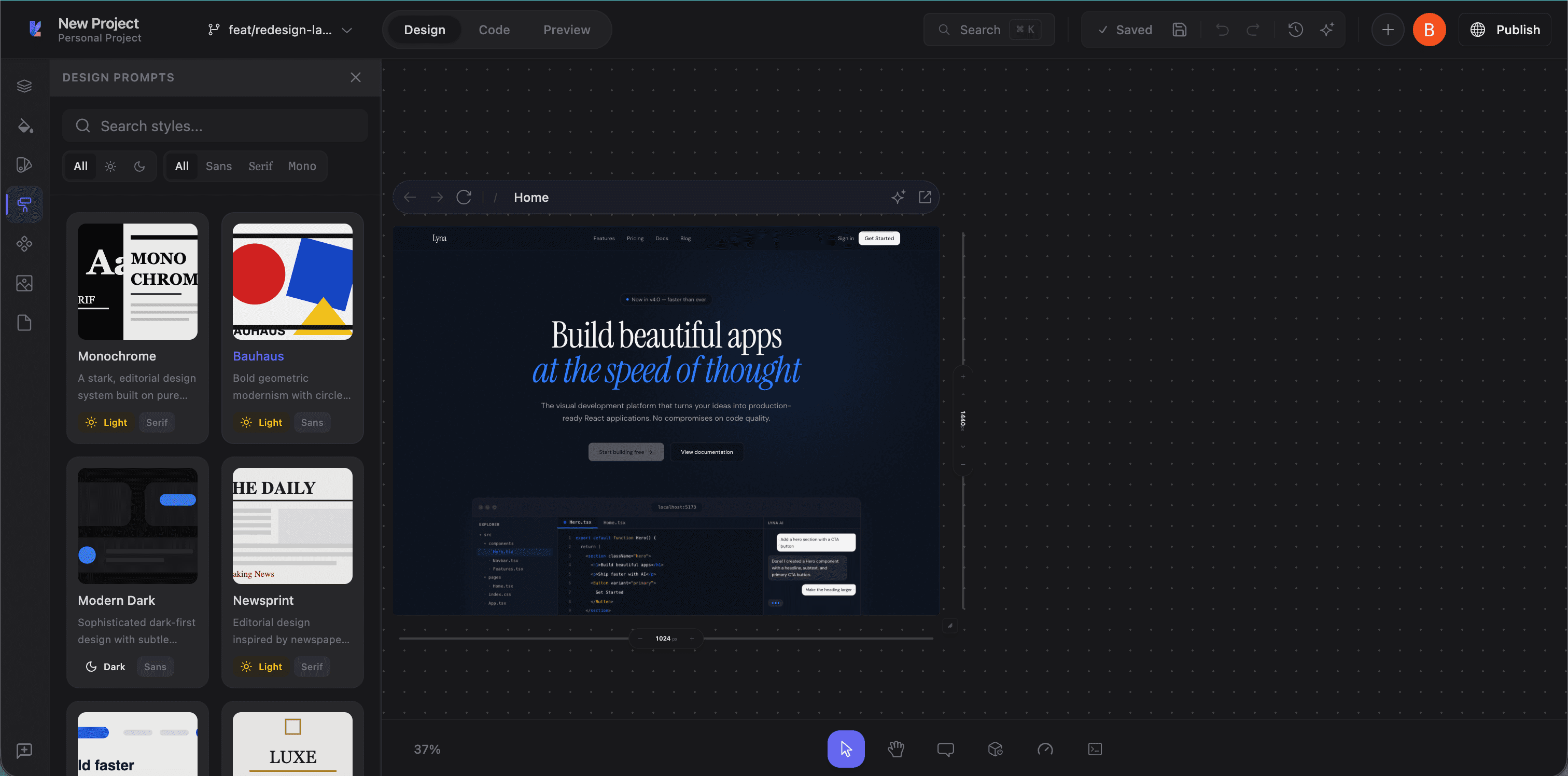
Task: Select the paint bucket sidebar icon
Action: pos(24,126)
